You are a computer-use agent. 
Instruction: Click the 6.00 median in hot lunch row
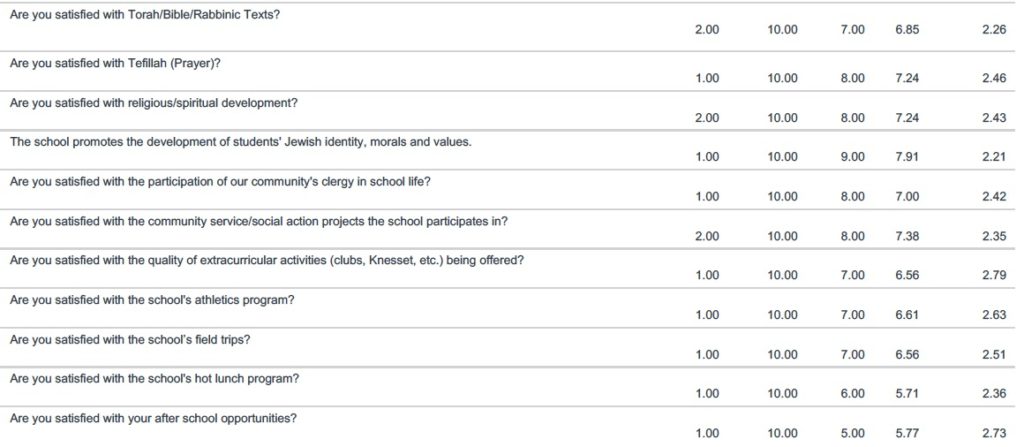click(852, 393)
